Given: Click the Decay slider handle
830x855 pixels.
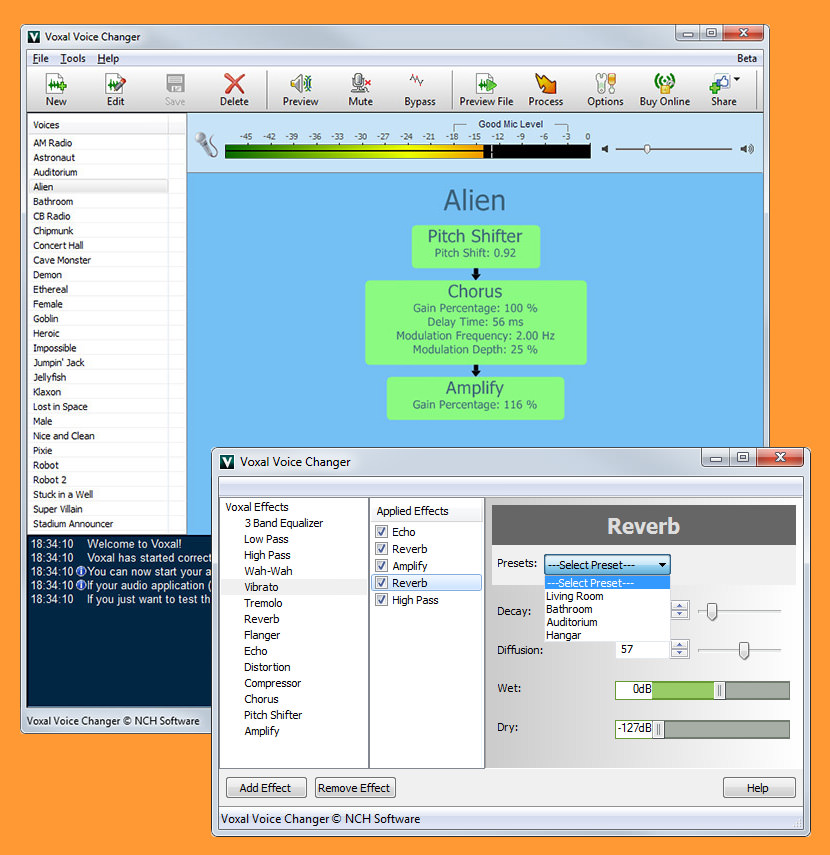Looking at the screenshot, I should point(711,611).
